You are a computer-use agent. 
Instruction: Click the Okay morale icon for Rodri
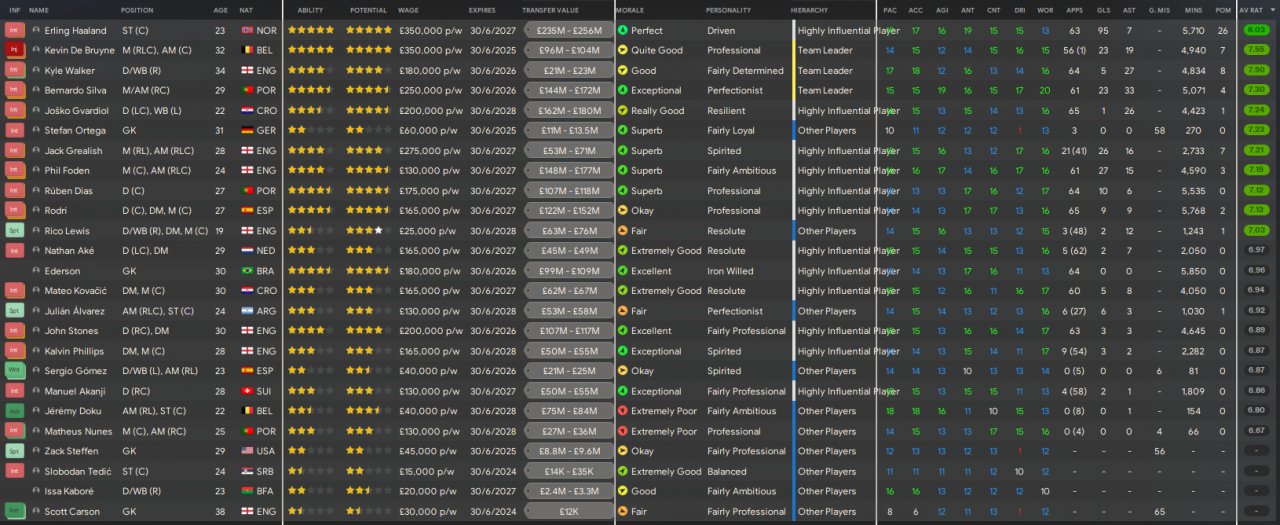(x=622, y=210)
